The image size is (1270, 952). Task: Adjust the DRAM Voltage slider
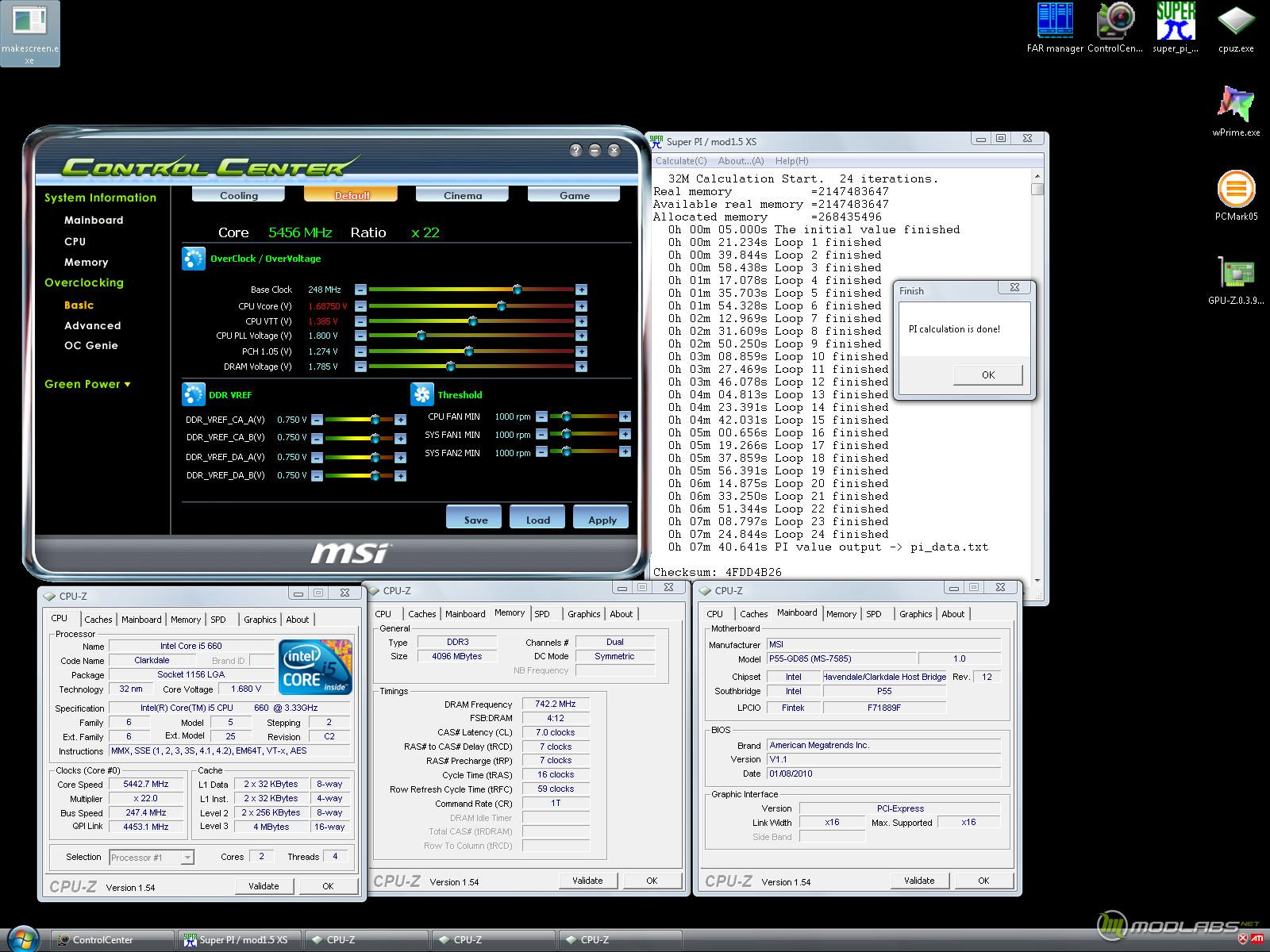pos(451,367)
